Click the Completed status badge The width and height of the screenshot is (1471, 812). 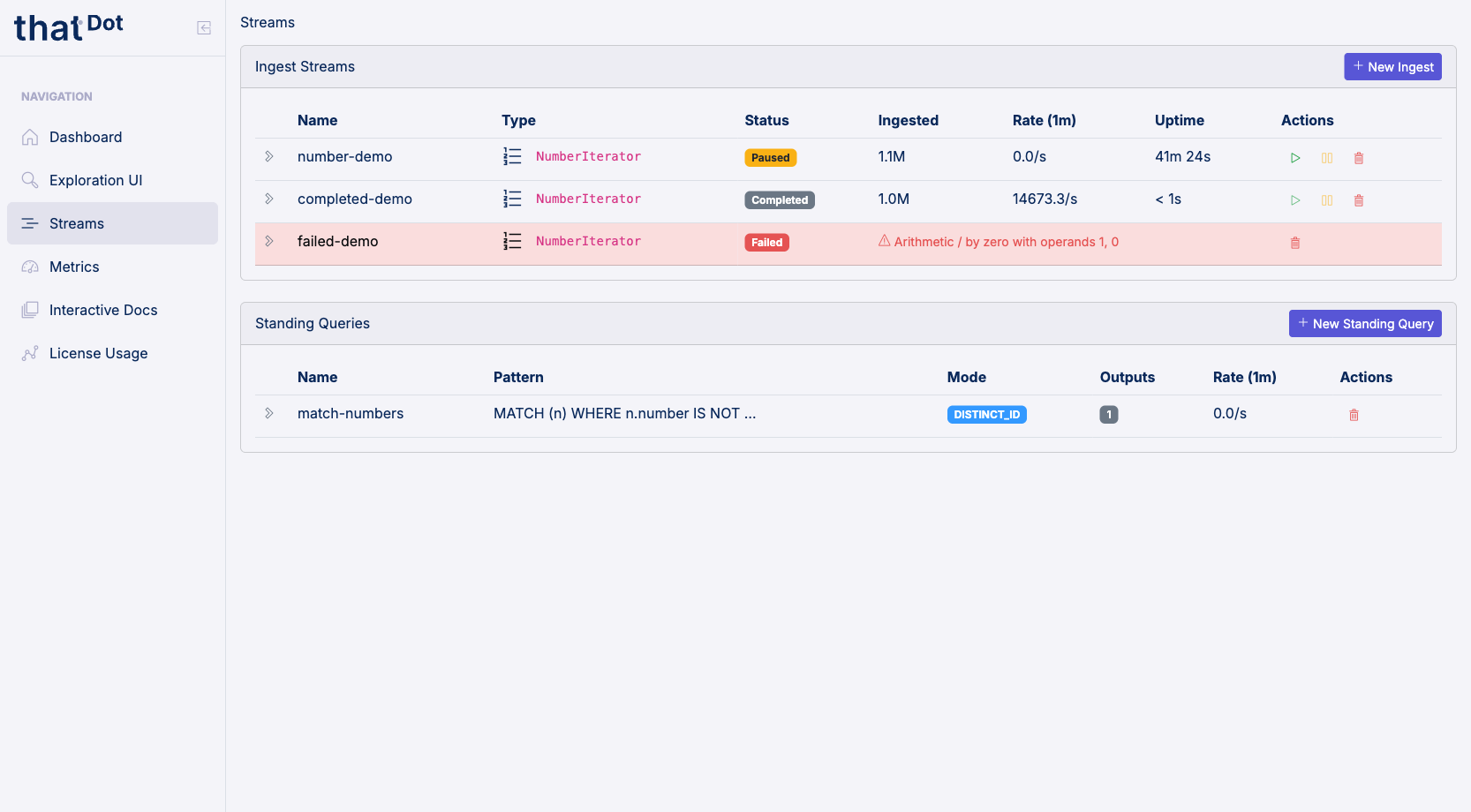[x=780, y=200]
